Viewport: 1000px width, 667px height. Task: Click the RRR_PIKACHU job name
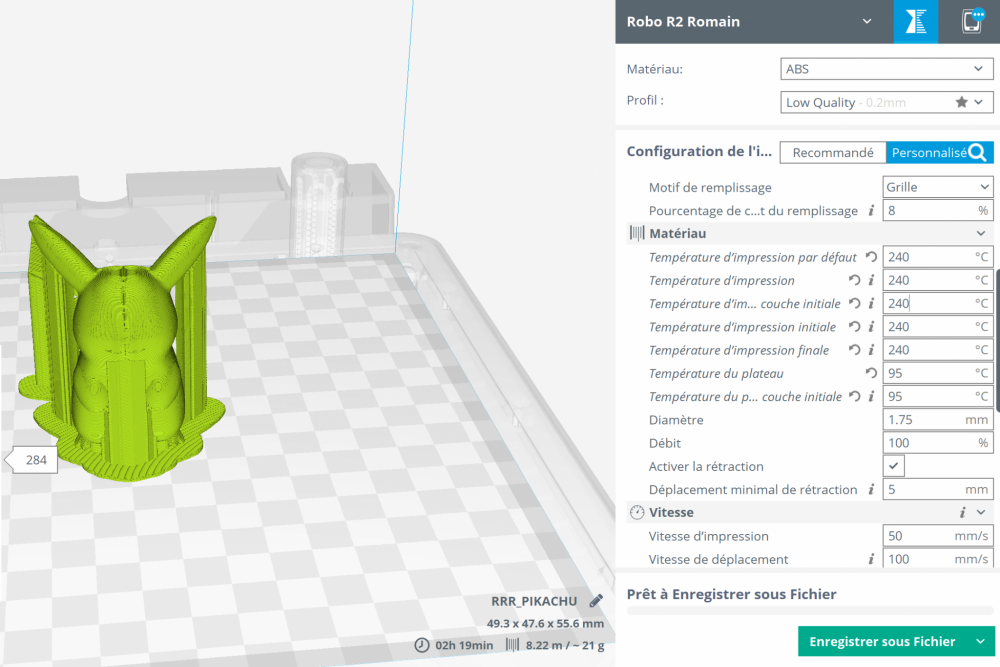coord(534,601)
